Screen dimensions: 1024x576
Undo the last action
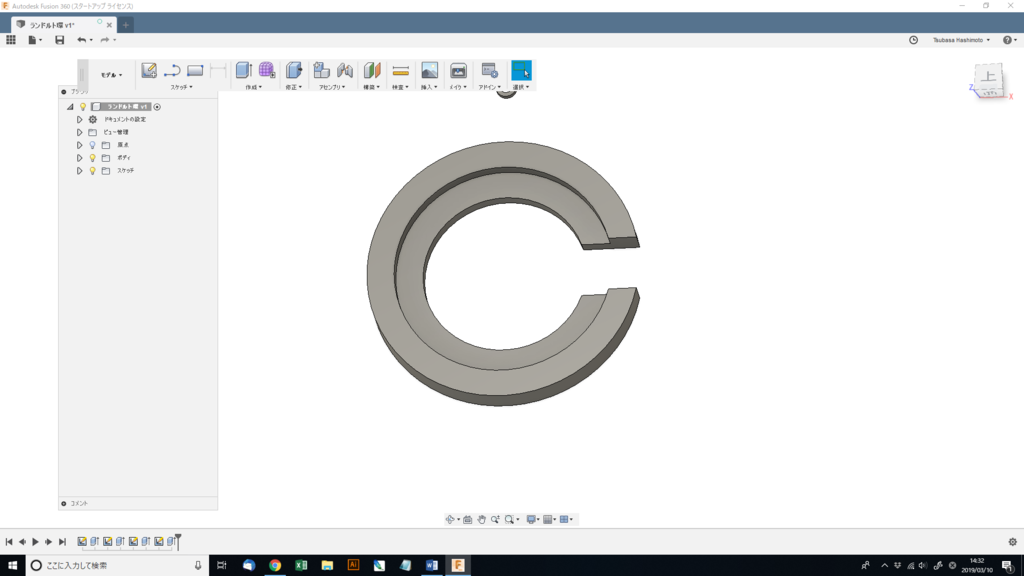[x=81, y=40]
